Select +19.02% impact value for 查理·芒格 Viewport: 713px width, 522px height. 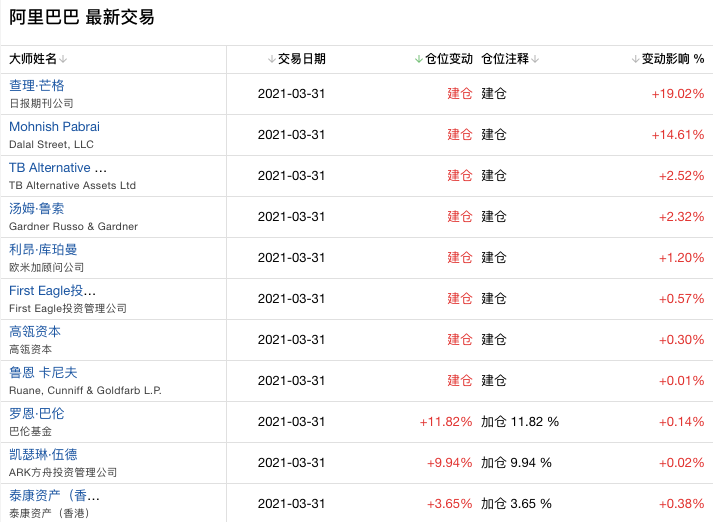click(x=678, y=94)
